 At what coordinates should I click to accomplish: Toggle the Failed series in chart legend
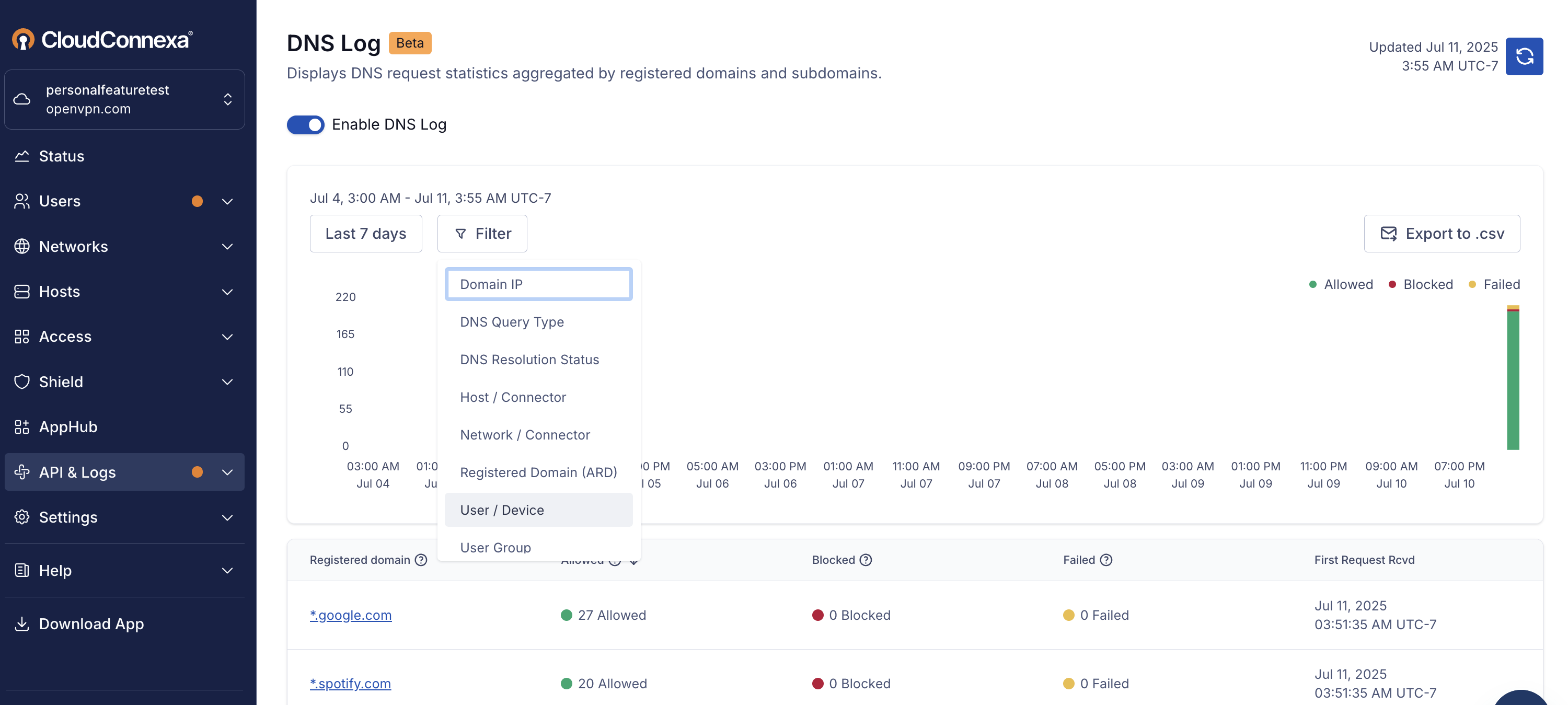[x=1494, y=284]
